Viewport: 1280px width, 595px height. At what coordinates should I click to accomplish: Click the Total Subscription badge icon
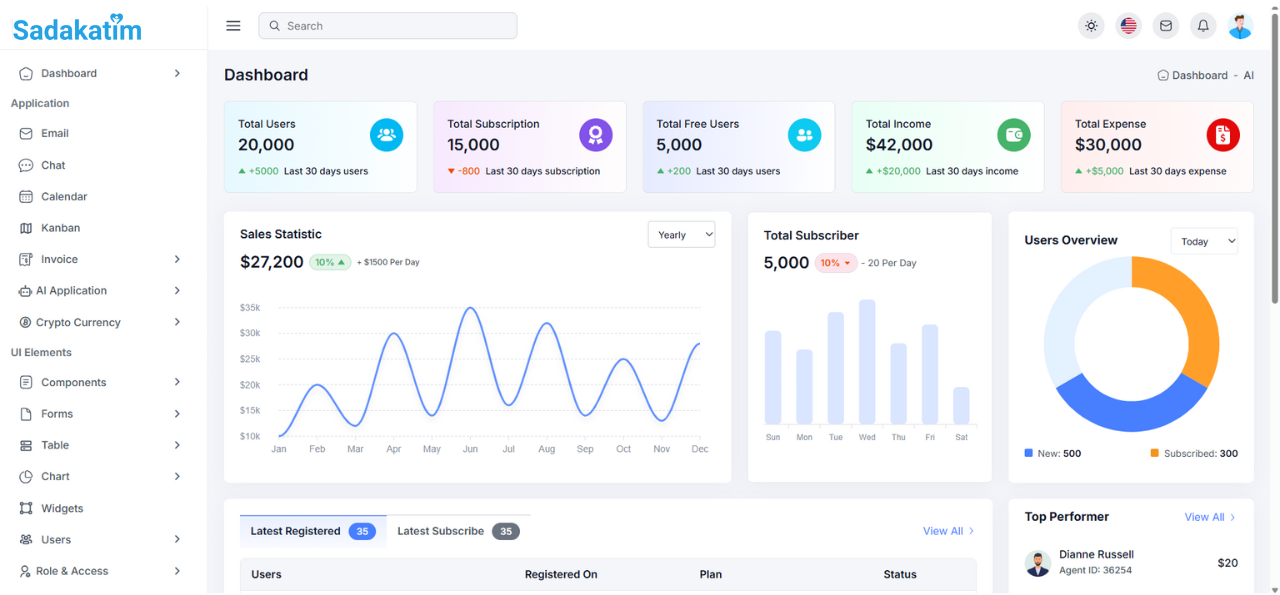[595, 135]
